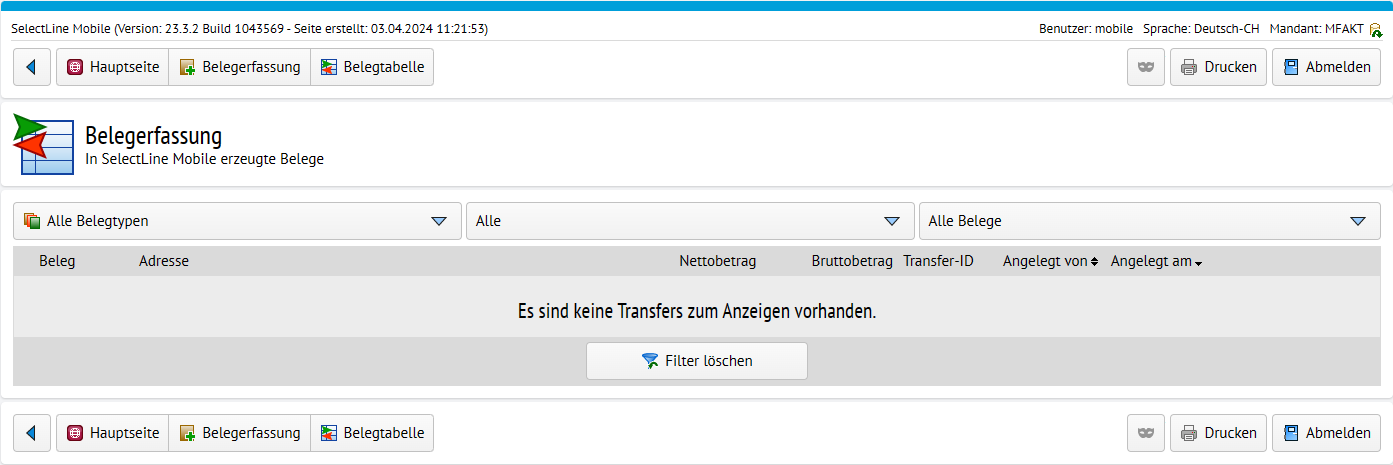
Task: Click Abmelden in the bottom toolbar
Action: (x=1326, y=433)
